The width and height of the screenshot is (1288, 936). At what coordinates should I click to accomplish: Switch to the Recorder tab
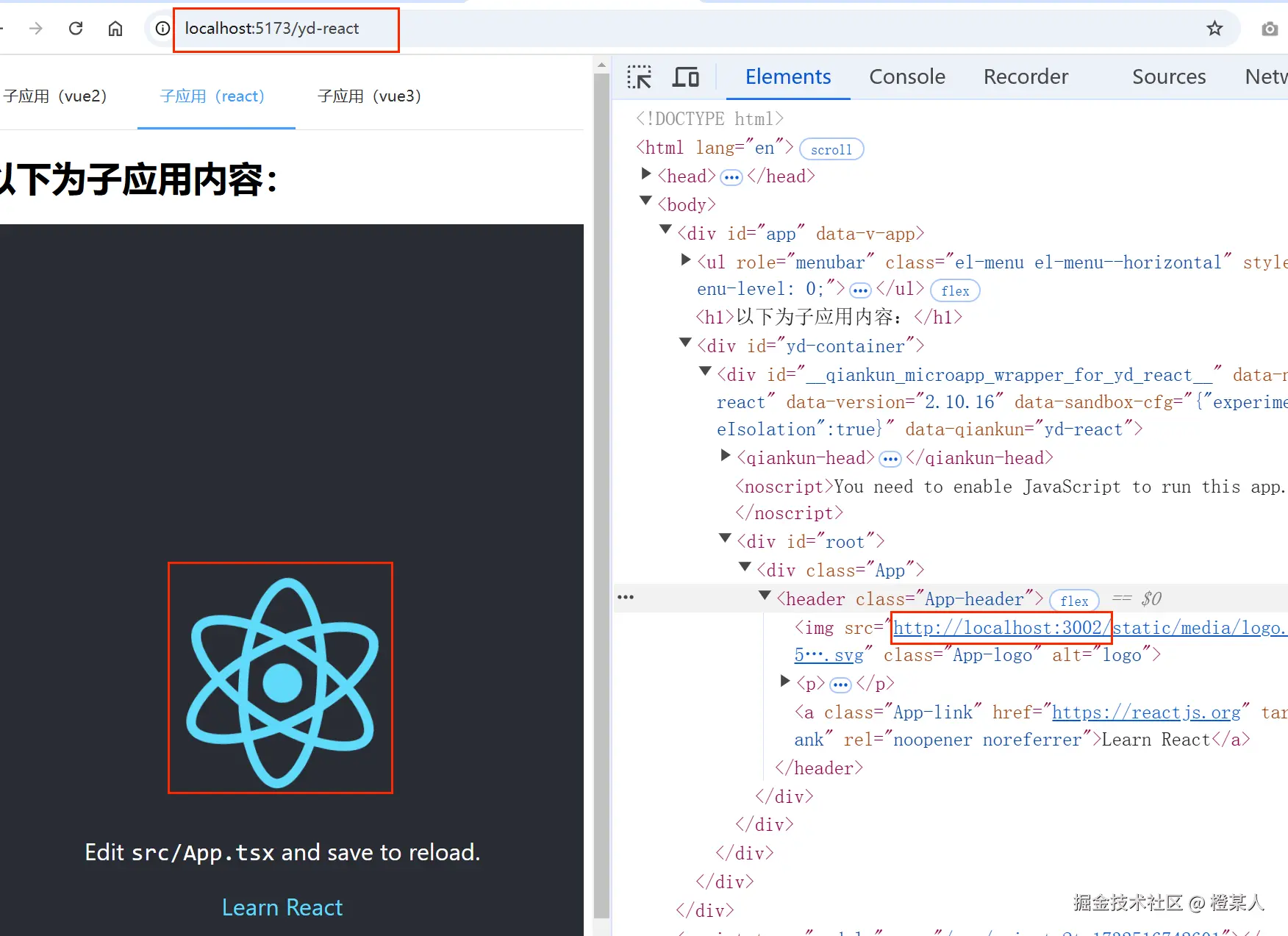[1026, 76]
